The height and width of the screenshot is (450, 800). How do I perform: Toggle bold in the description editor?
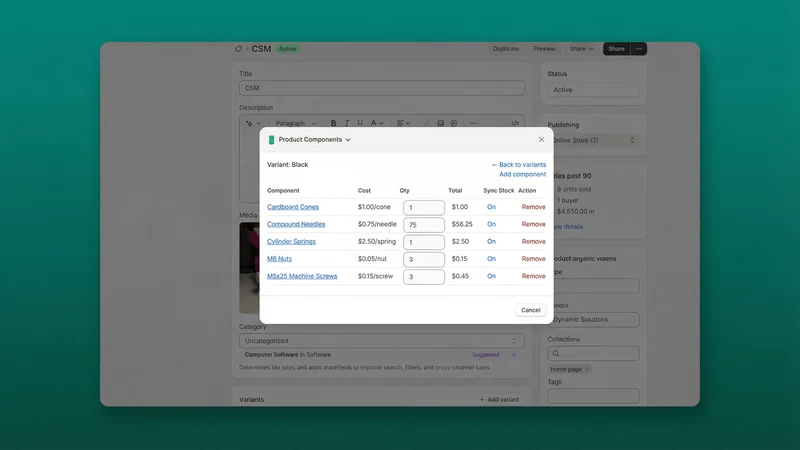tap(333, 123)
